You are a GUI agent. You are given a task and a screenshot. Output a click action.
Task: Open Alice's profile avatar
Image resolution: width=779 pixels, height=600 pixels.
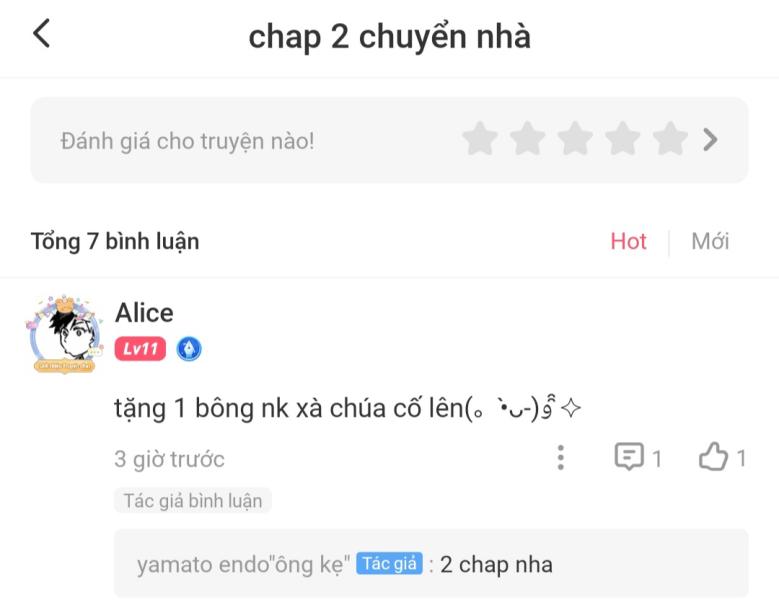tap(64, 334)
